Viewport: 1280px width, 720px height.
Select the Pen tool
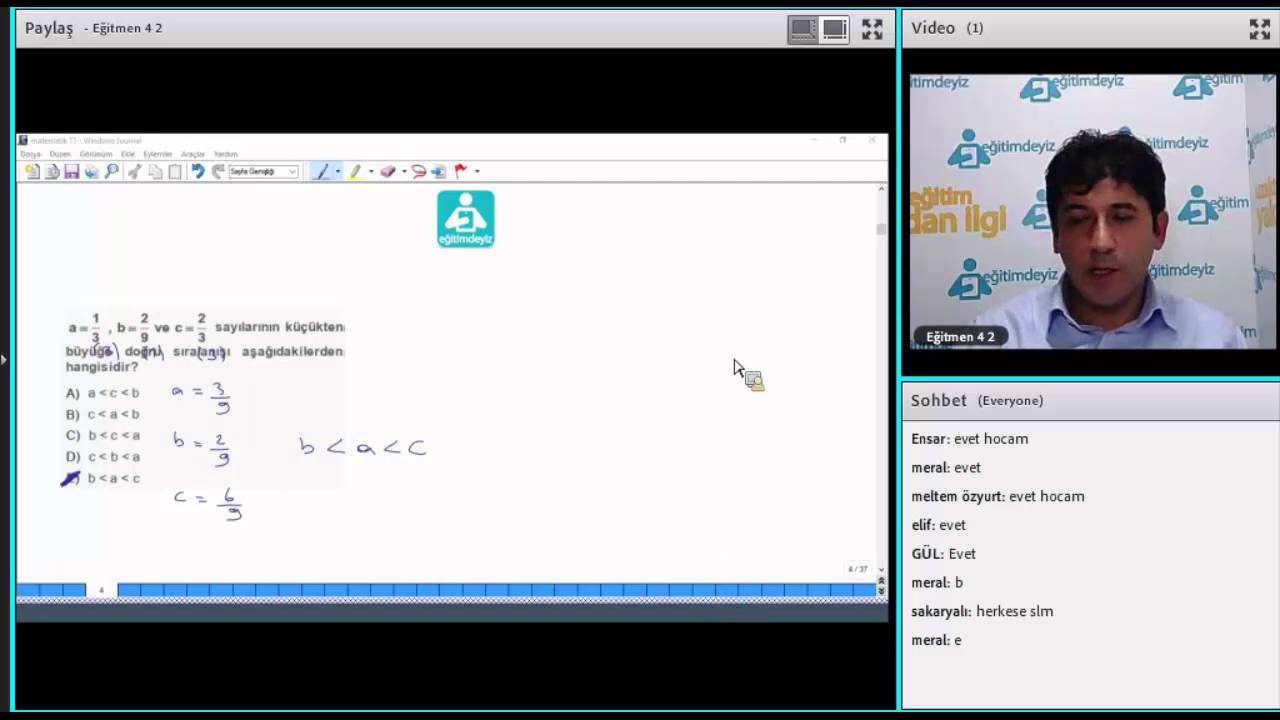coord(322,172)
